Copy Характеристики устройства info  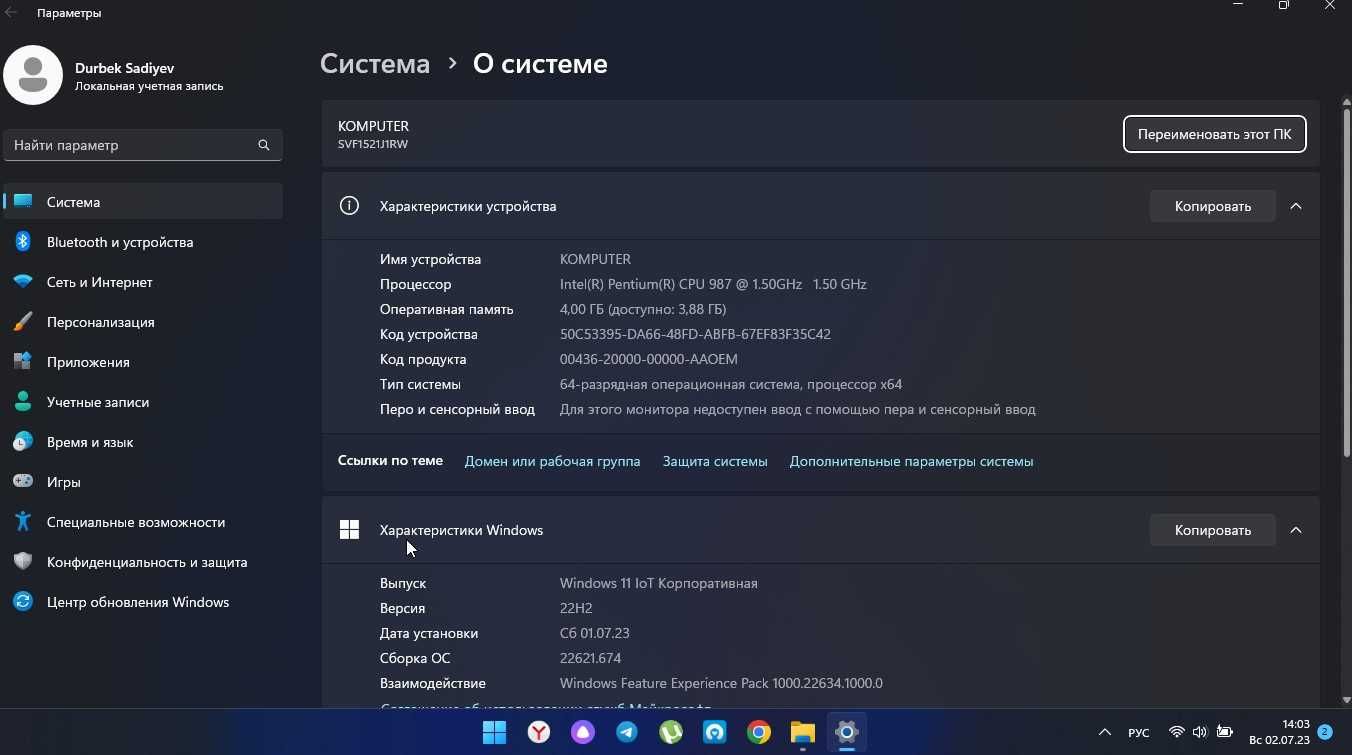tap(1213, 206)
